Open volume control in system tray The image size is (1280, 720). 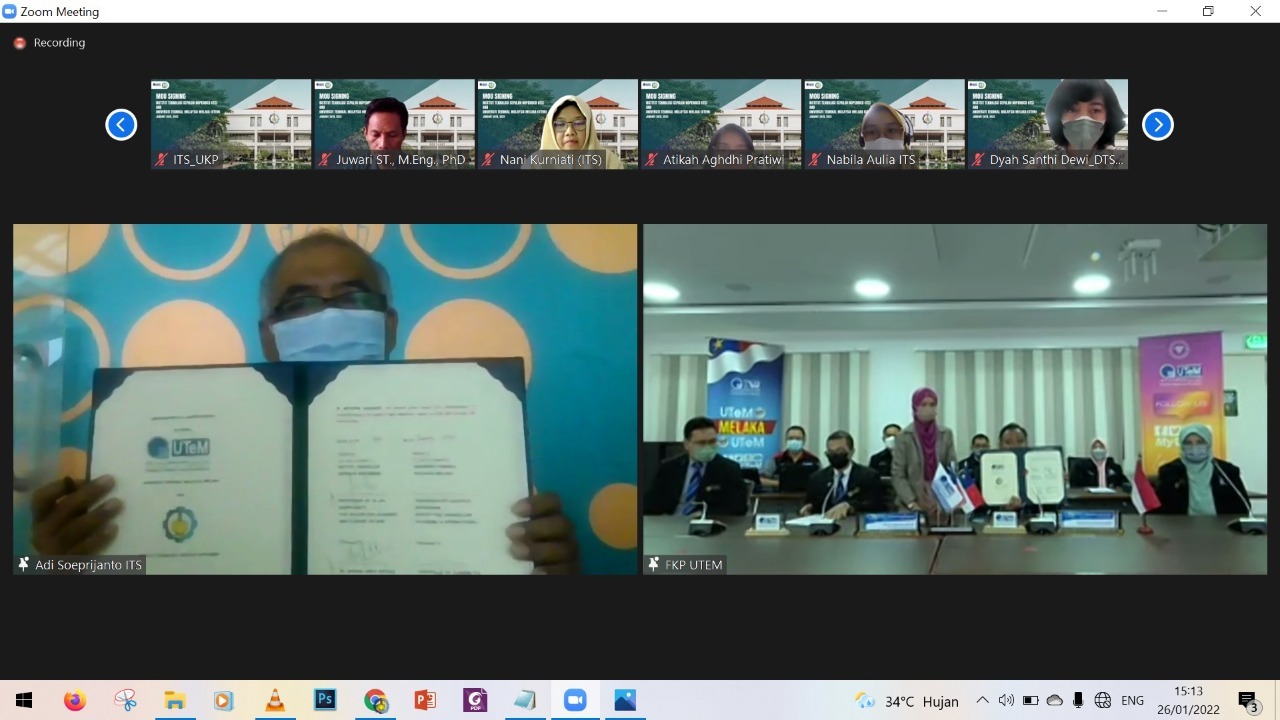tap(1006, 700)
